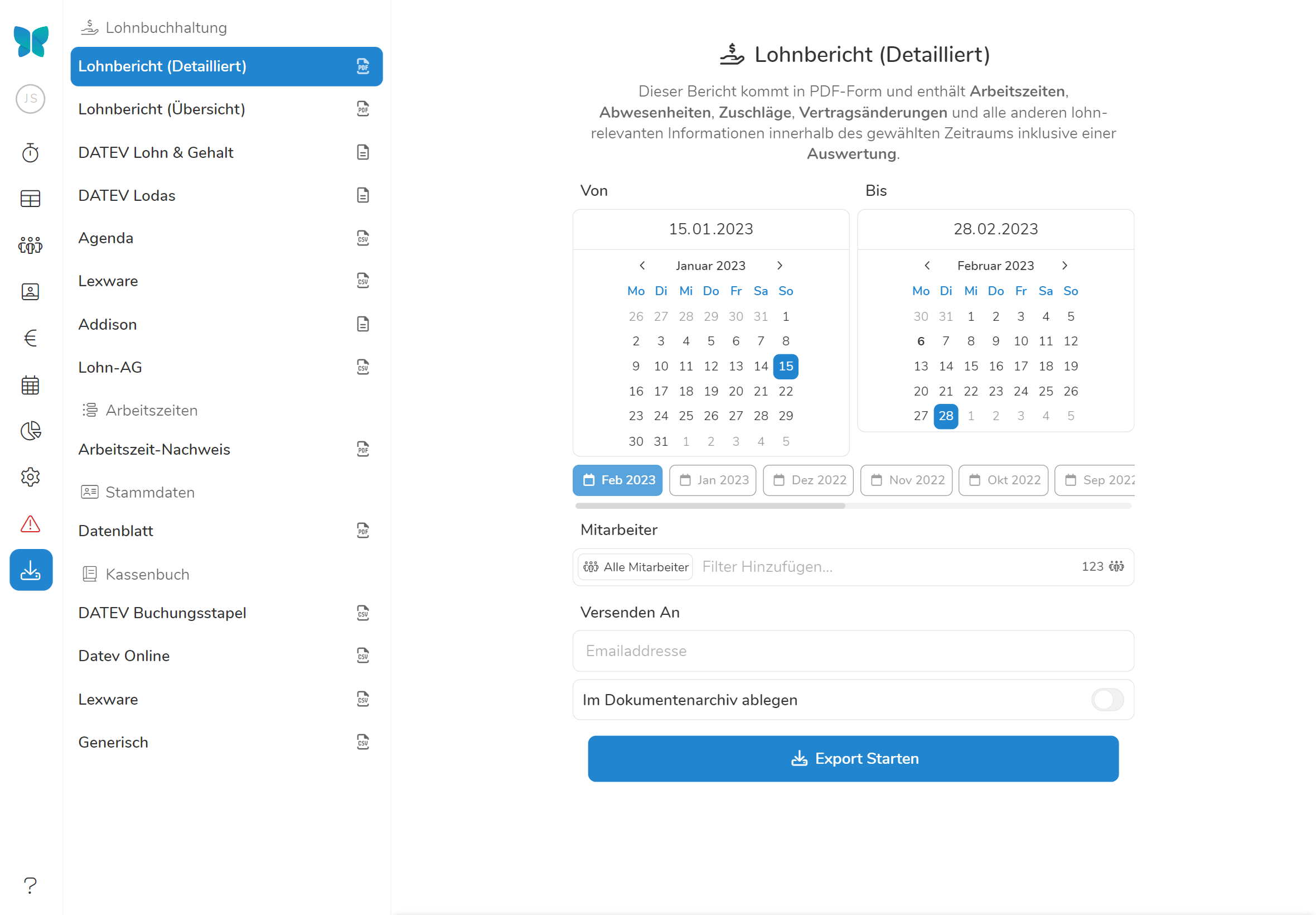Click the butterfly app logo
1316x915 pixels.
(x=31, y=41)
